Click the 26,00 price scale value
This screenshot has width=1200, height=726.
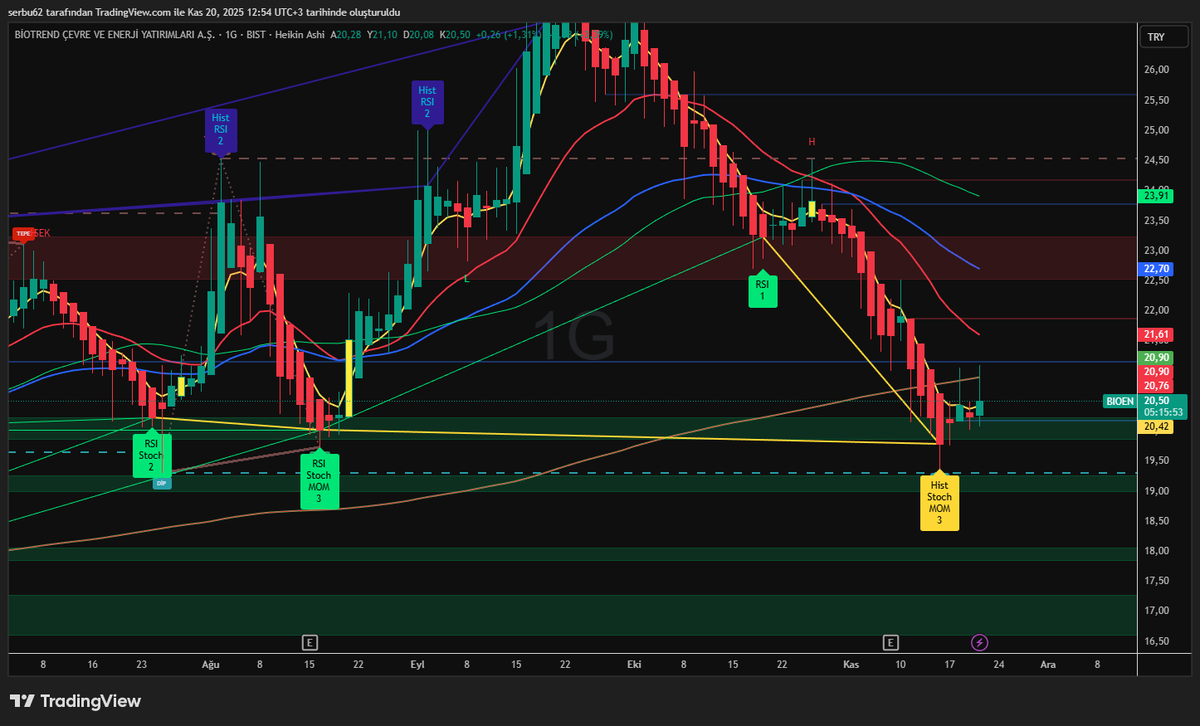point(1157,70)
